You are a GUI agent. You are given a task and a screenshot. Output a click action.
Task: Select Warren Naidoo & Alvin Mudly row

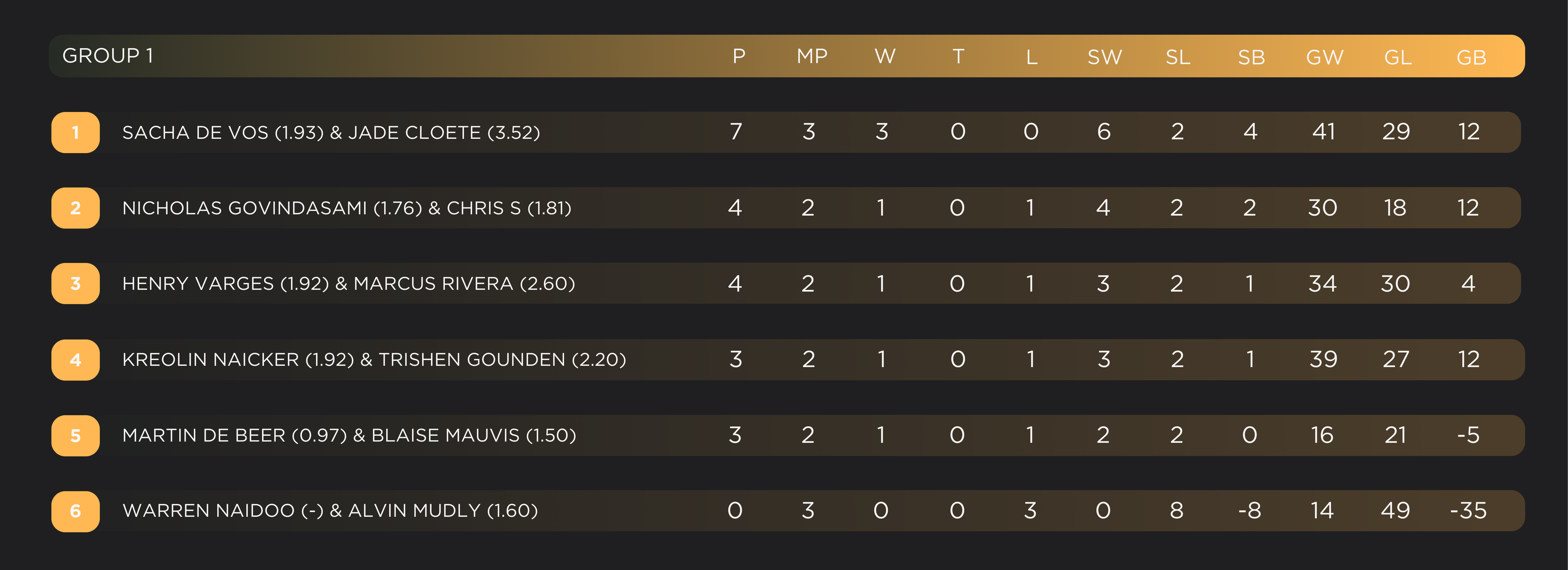pos(330,511)
